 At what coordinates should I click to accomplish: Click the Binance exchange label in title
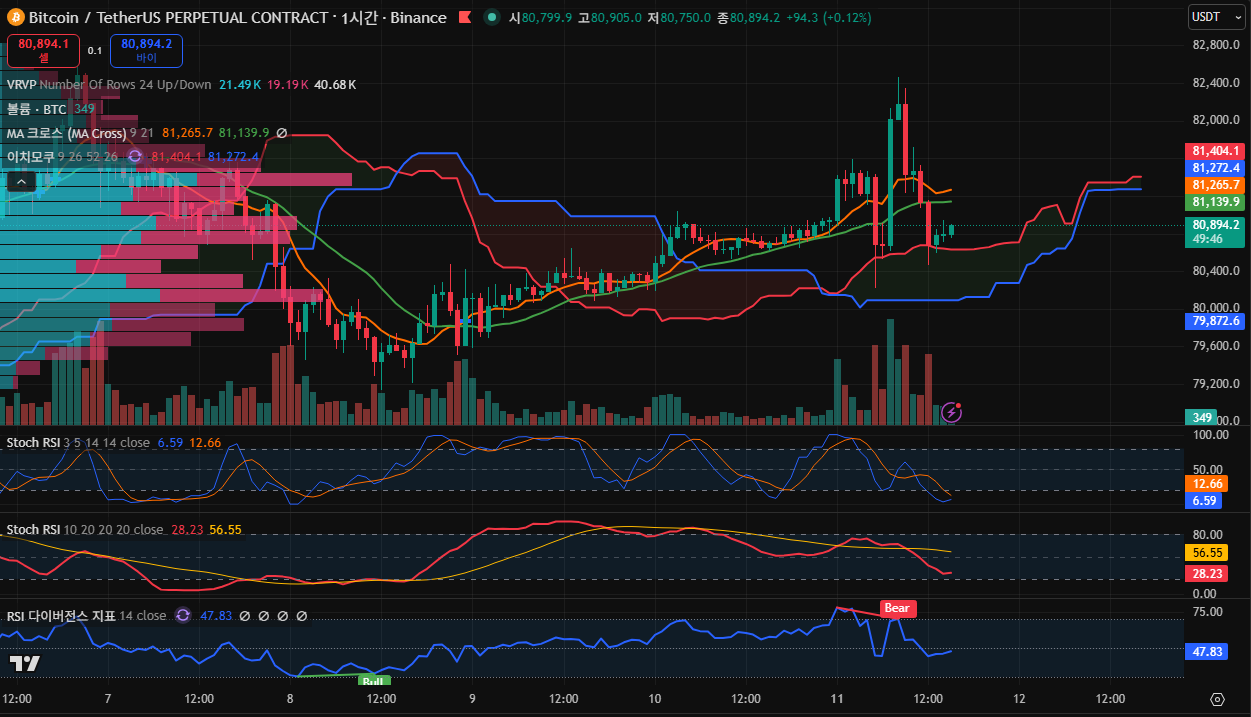click(x=417, y=18)
